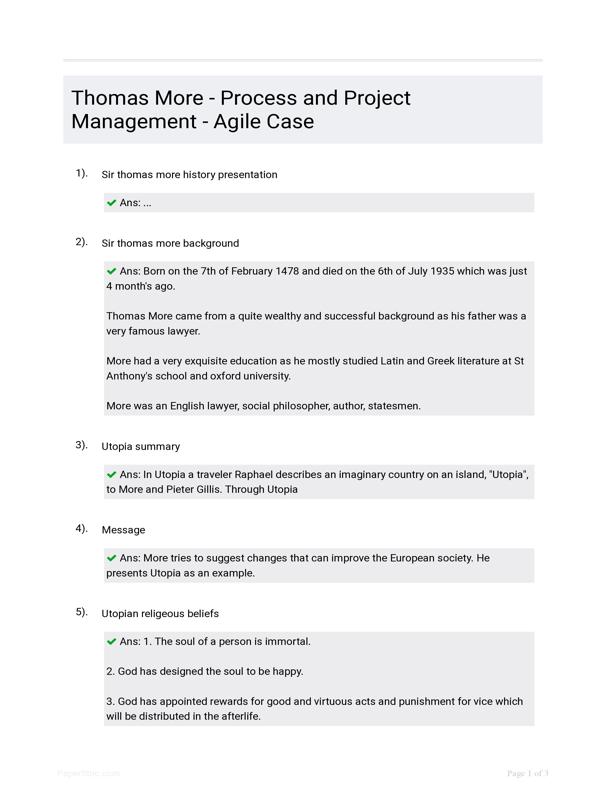Click the checkmark in the Utopia summary answer
Image resolution: width=606 pixels, height=800 pixels.
pyautogui.click(x=112, y=474)
